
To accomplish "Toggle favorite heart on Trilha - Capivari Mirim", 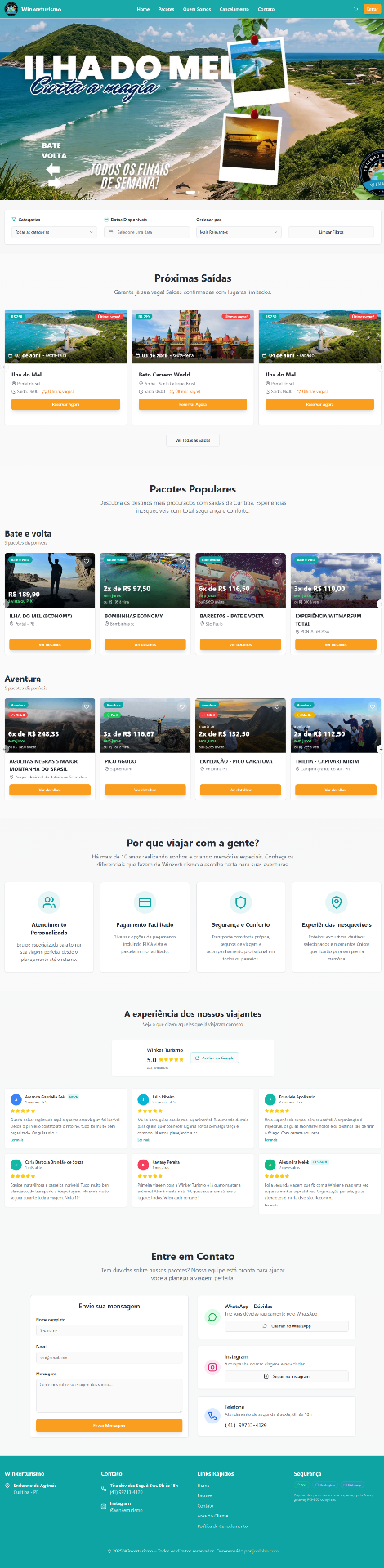I will click(x=373, y=706).
